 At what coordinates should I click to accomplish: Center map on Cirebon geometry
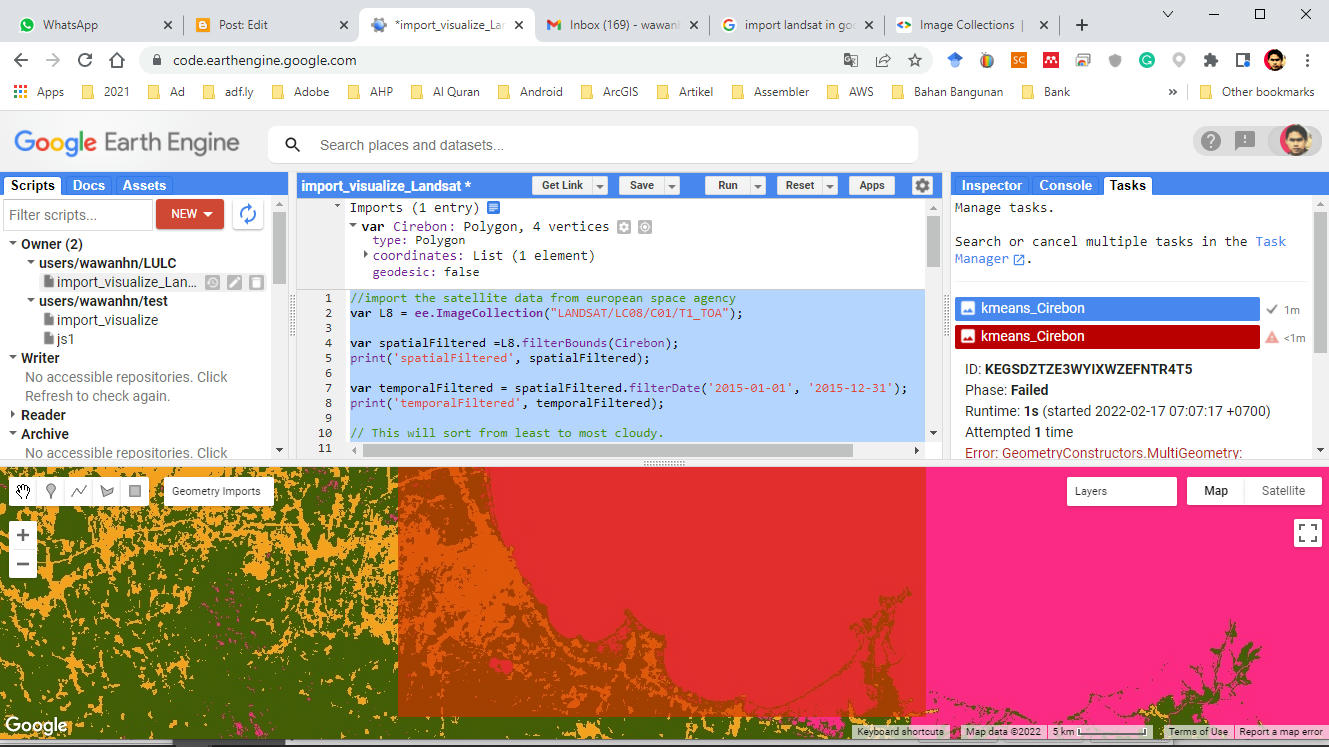coord(645,227)
